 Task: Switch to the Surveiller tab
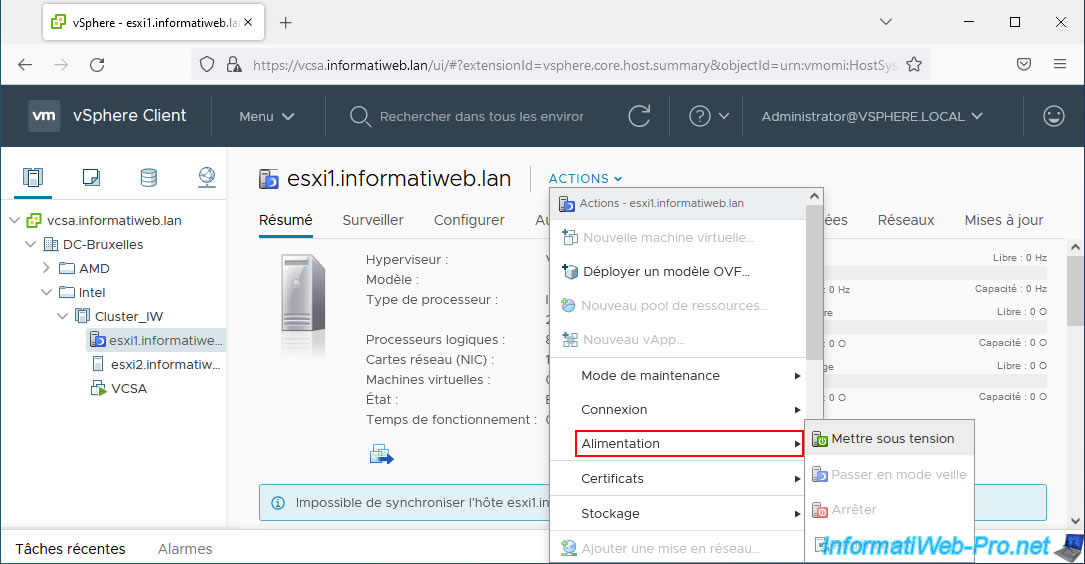(x=373, y=220)
